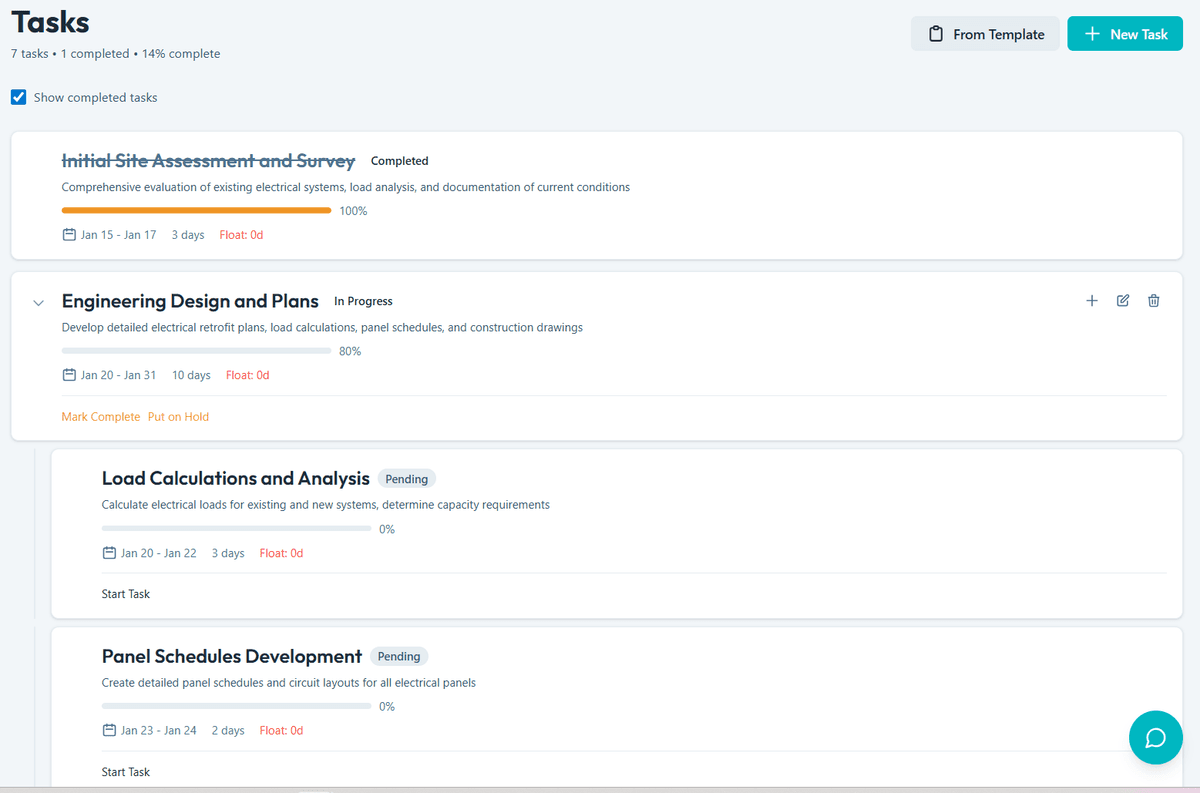Click the calendar icon on Panel Schedules Development
This screenshot has height=793, width=1200.
[108, 730]
